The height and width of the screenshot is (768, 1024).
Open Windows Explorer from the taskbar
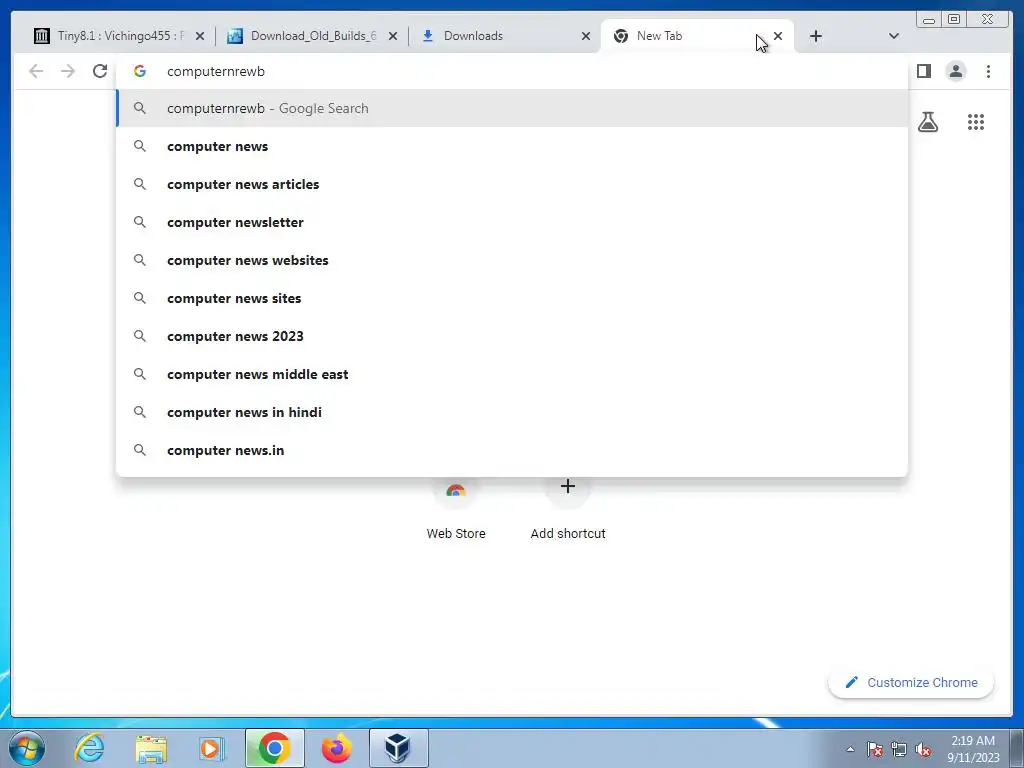151,748
